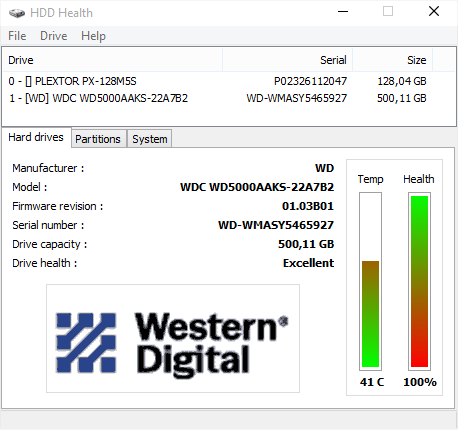The height and width of the screenshot is (430, 458).
Task: Sort list by Size column header
Action: [392, 60]
